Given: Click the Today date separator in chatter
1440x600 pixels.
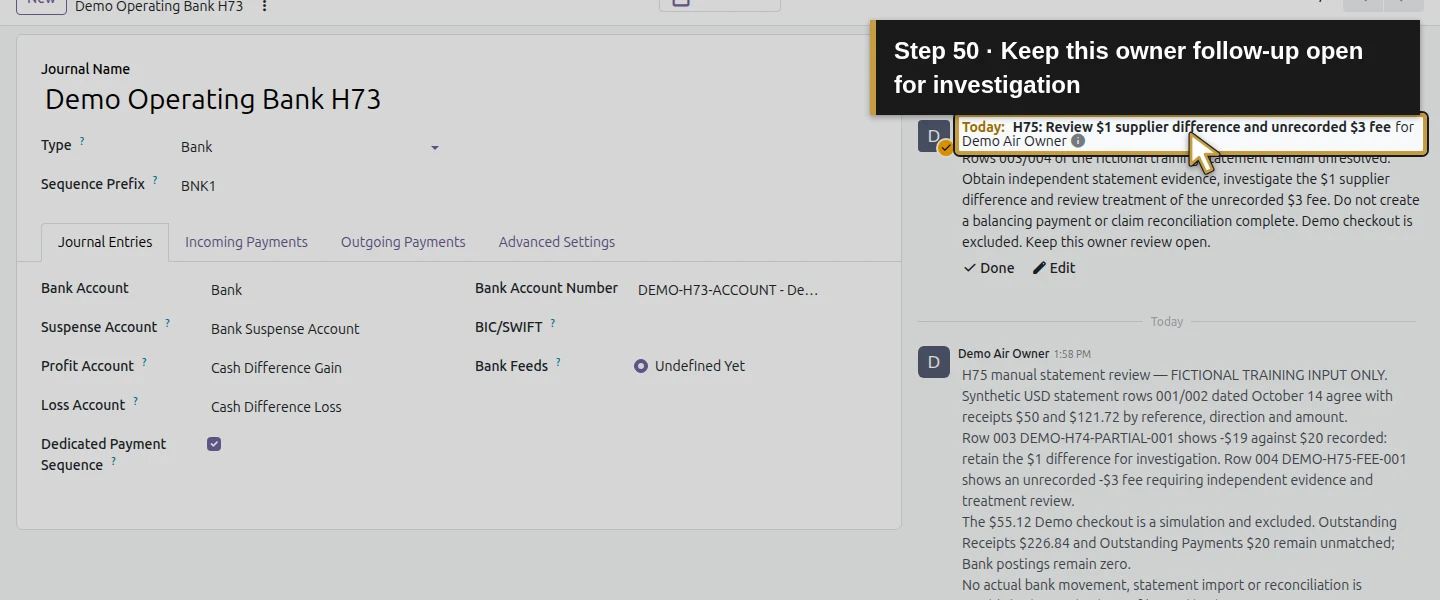Looking at the screenshot, I should click(1167, 322).
